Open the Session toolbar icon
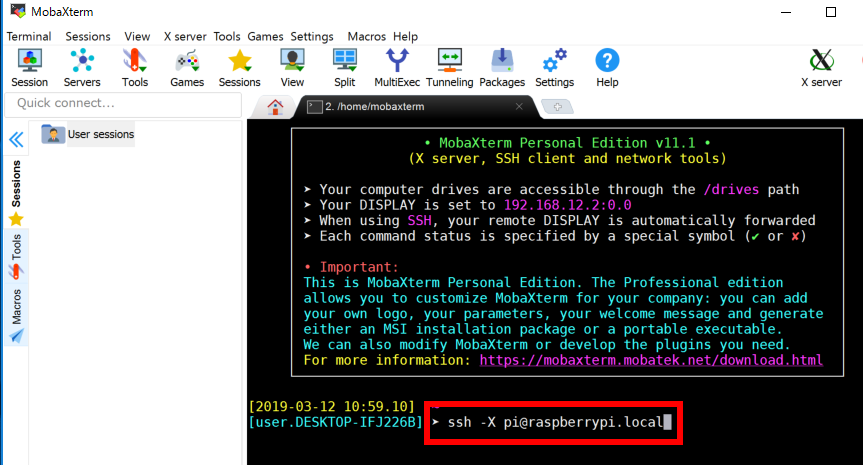This screenshot has width=863, height=465. click(x=30, y=68)
